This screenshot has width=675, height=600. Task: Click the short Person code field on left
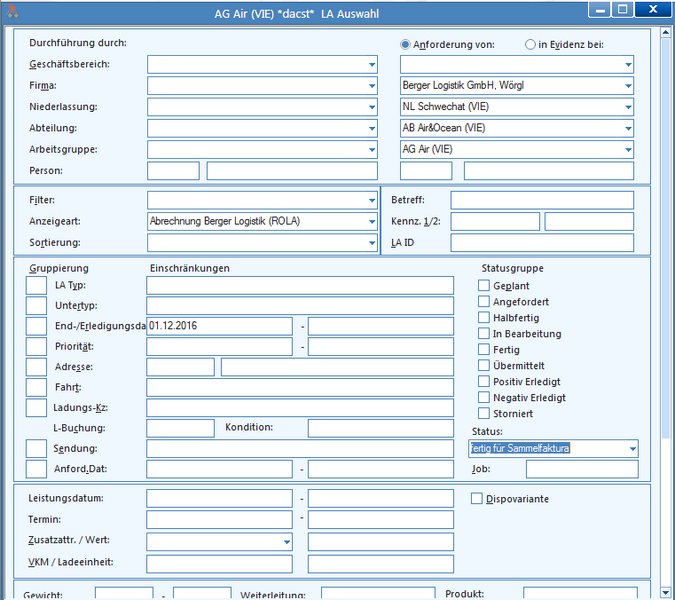173,170
